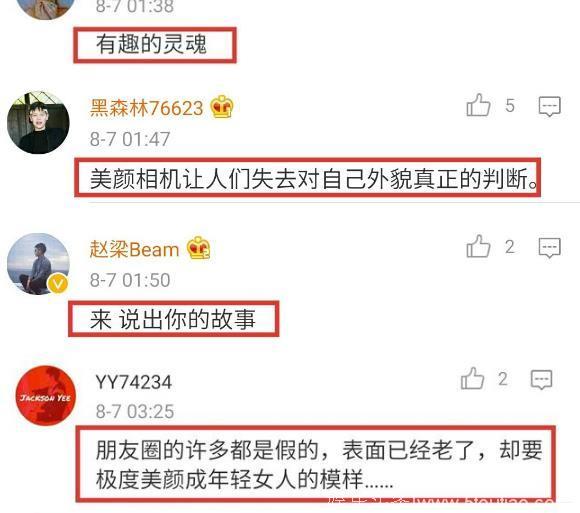The height and width of the screenshot is (513, 580).
Task: Tap username YY74234
Action: (134, 382)
